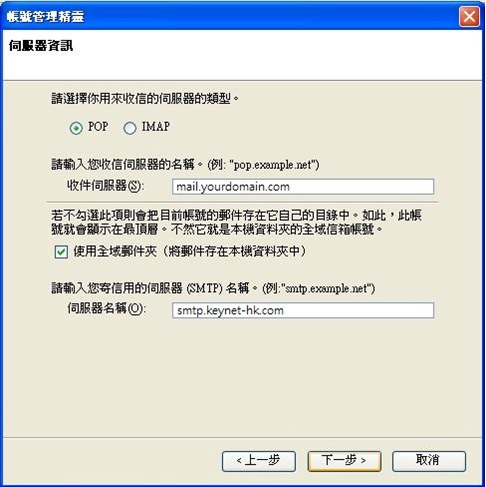This screenshot has width=486, height=487.
Task: Toggle the 使用全域郵件夾 checkbox
Action: click(x=61, y=252)
